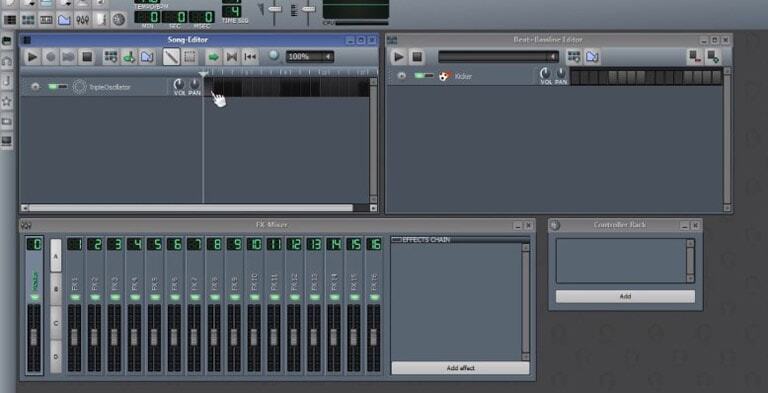Select channel 3 number display in FX-Mixer
Viewport: 768px width, 393px height.
[x=114, y=244]
